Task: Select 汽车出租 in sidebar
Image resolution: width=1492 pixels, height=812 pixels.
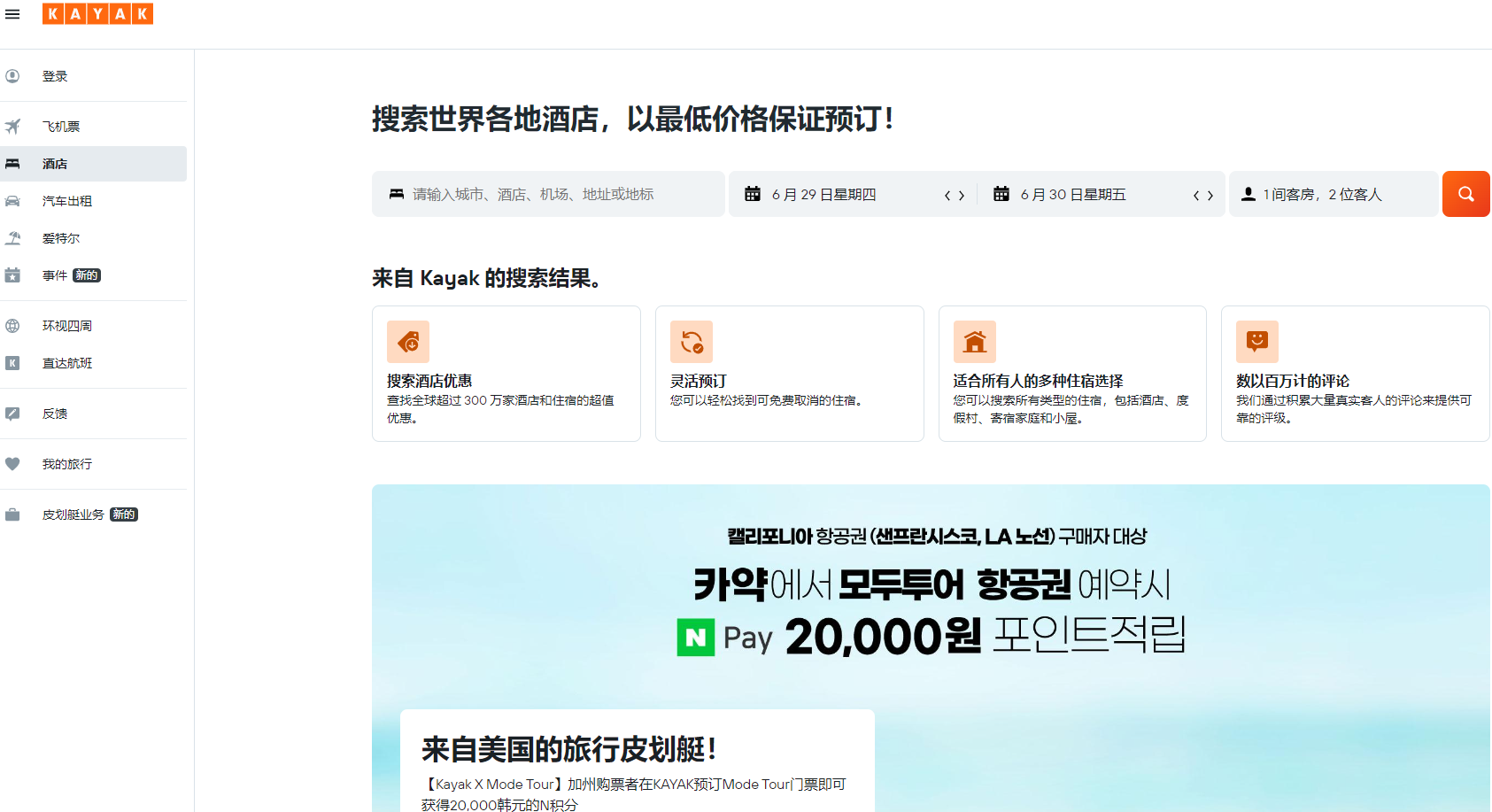Action: coord(93,201)
